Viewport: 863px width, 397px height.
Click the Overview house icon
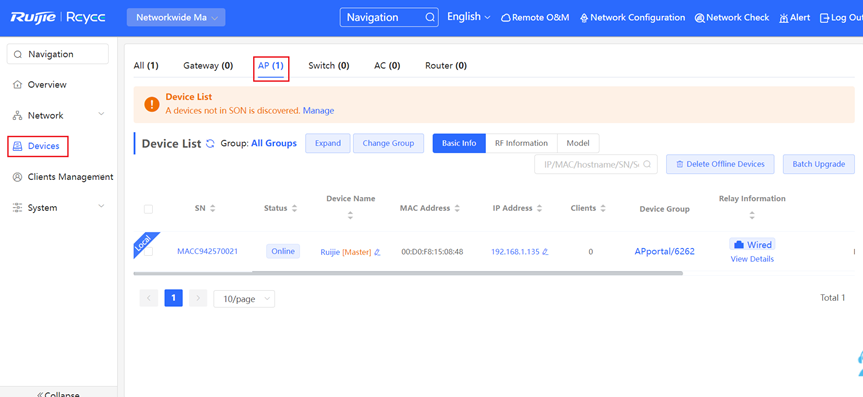tap(17, 85)
